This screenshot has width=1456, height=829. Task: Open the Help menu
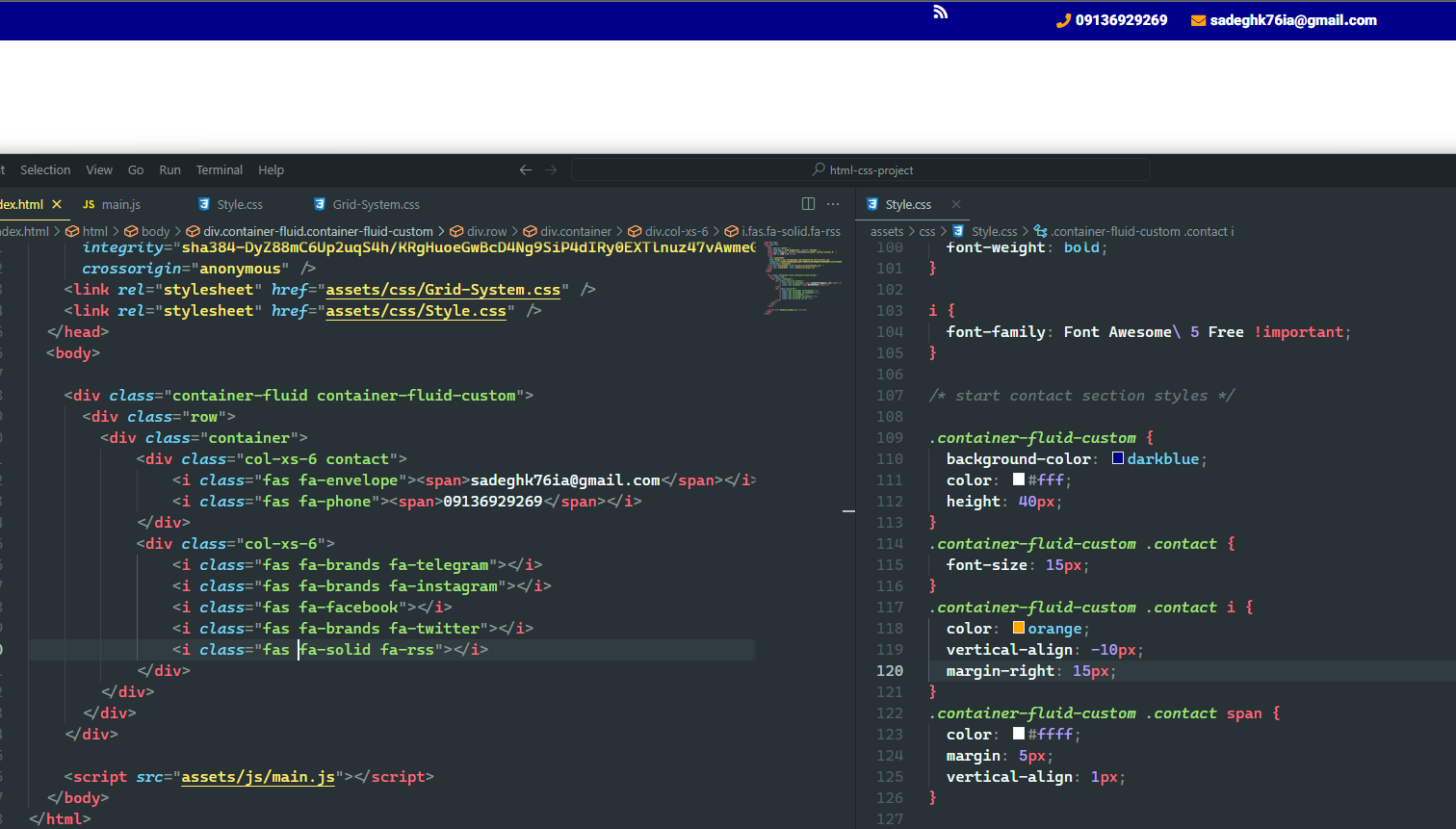pos(271,170)
